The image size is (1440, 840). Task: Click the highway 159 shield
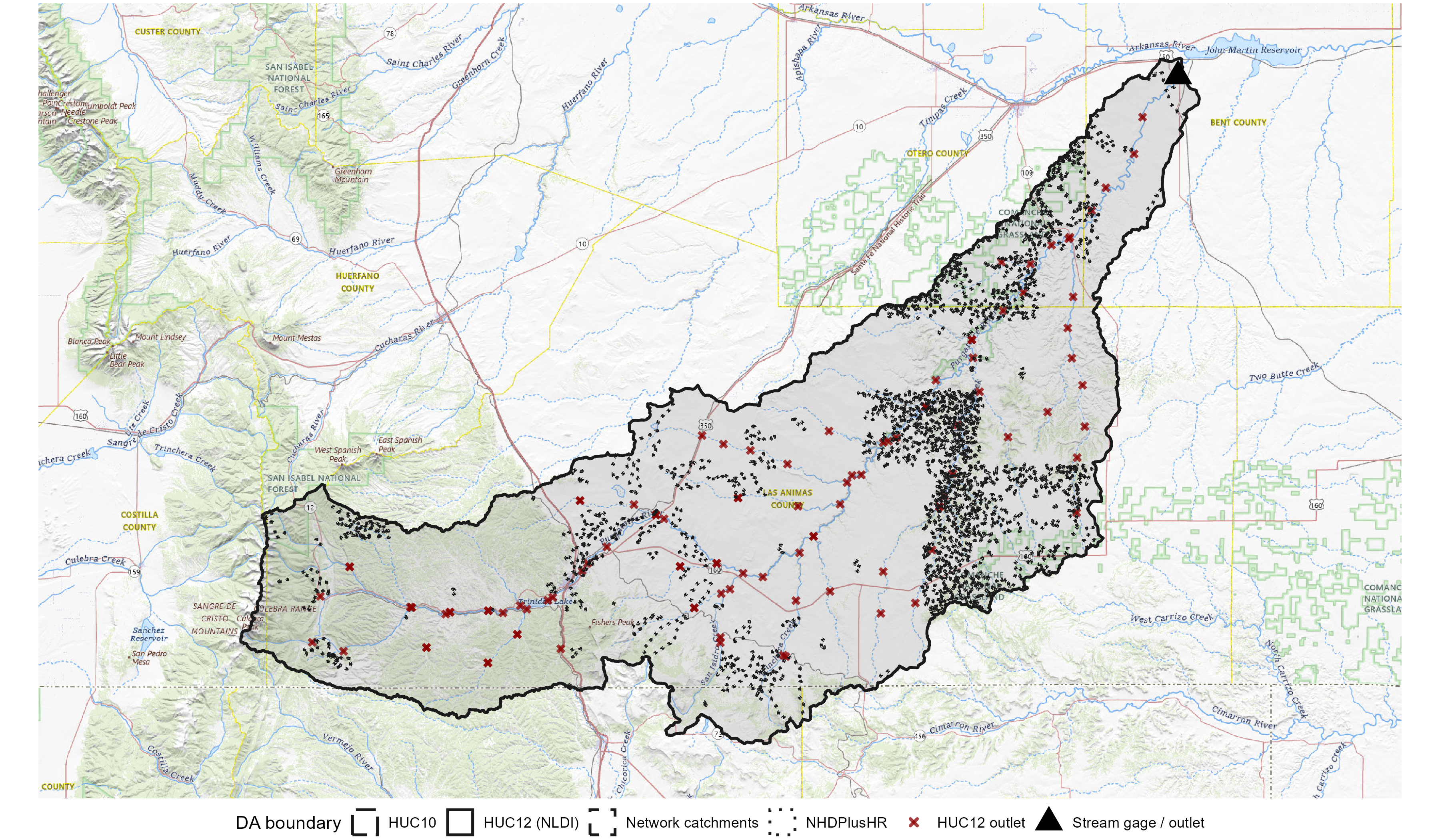(134, 572)
